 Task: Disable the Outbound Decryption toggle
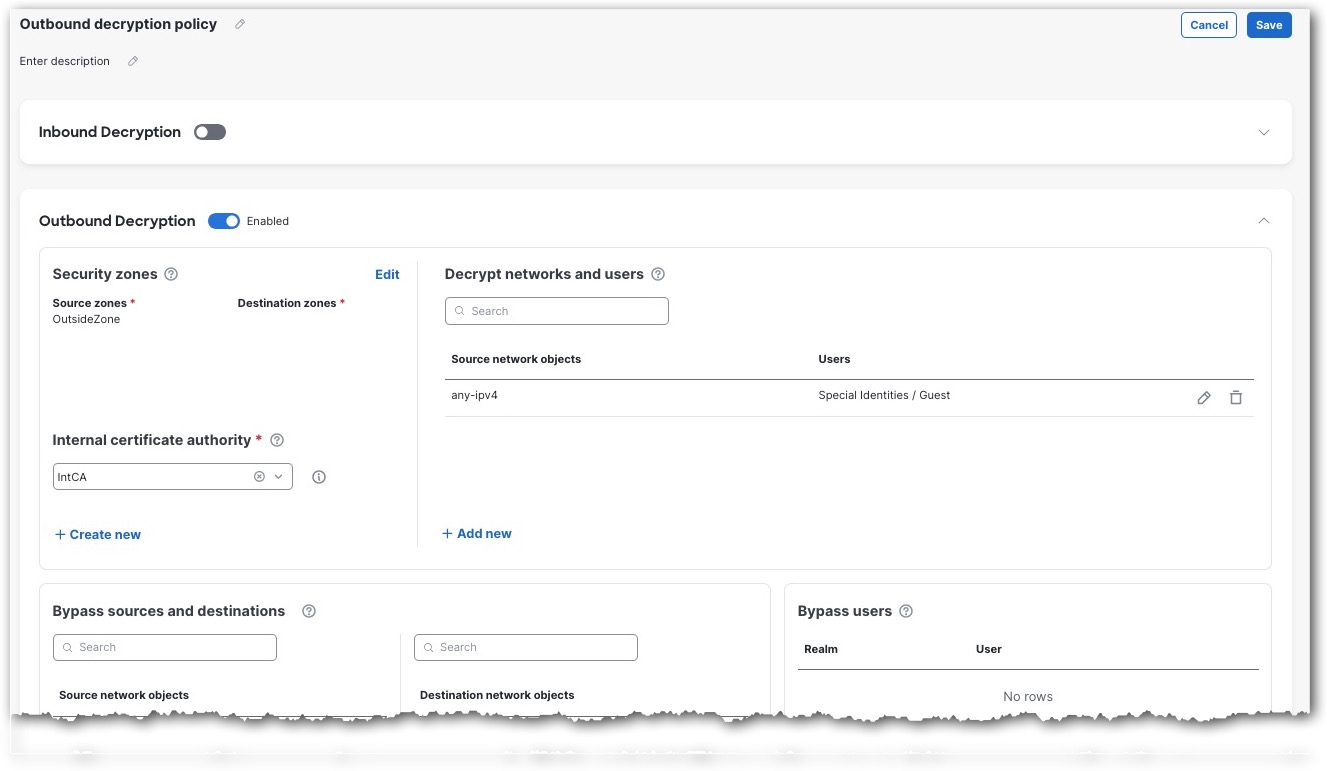click(x=224, y=220)
